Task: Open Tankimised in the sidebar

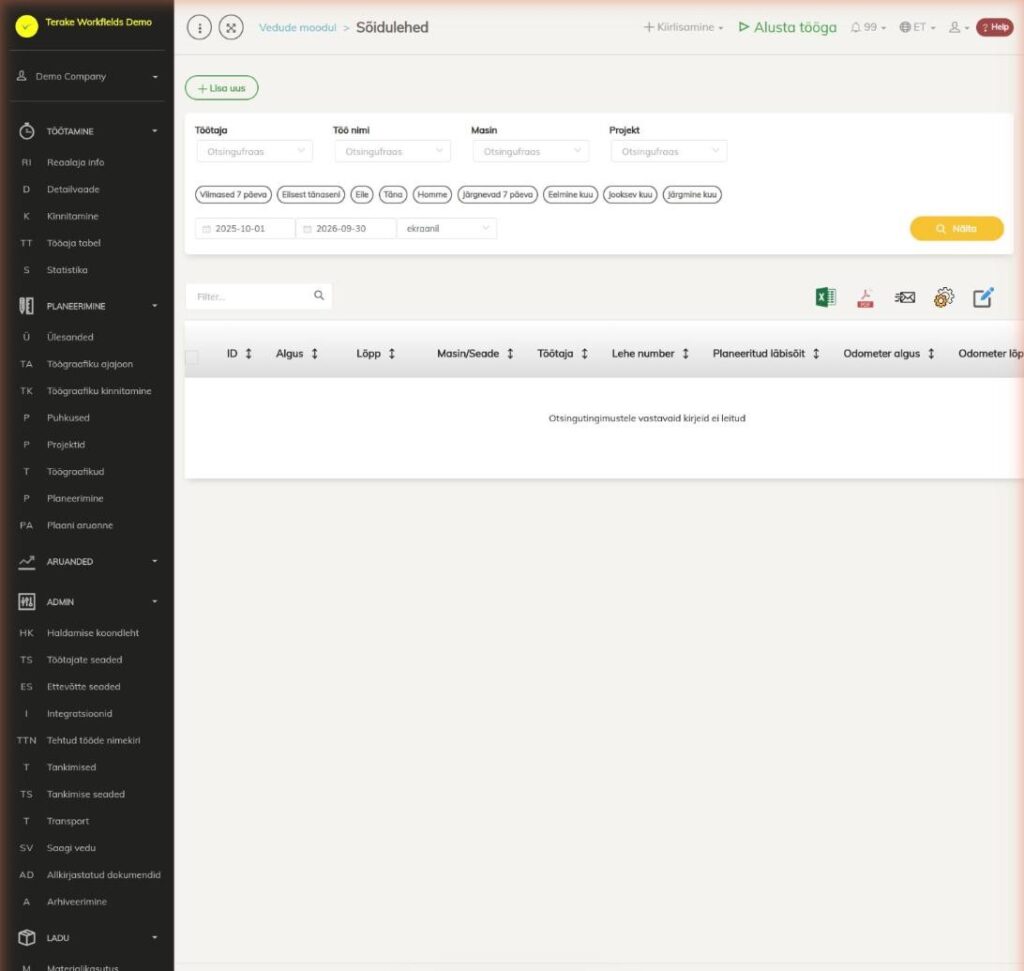Action: point(71,767)
